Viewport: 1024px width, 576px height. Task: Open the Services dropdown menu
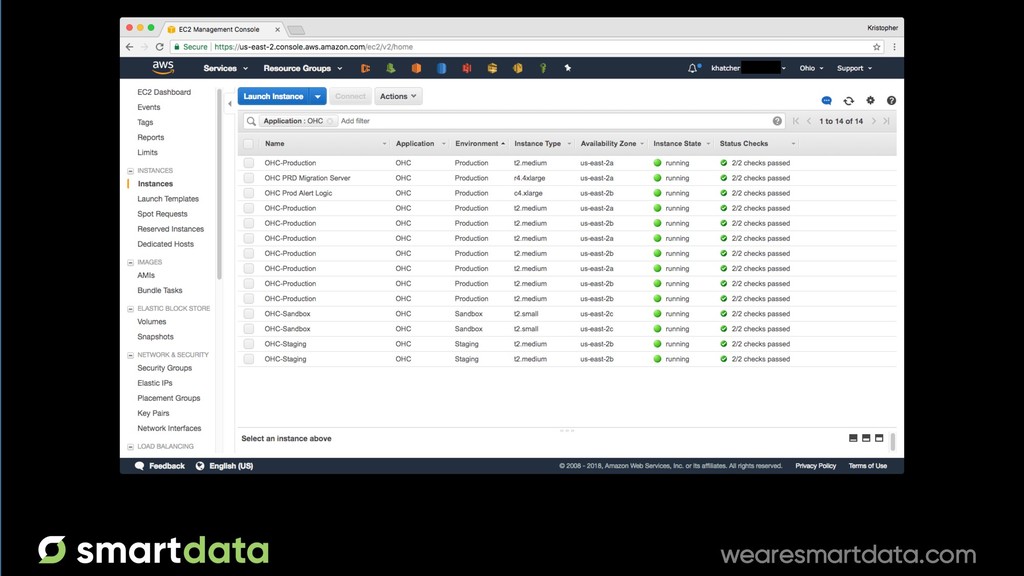(x=225, y=68)
